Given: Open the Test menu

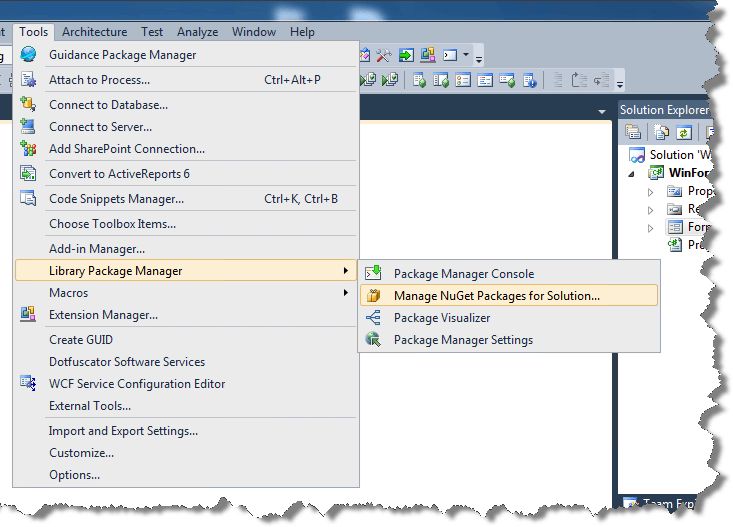Looking at the screenshot, I should coord(152,32).
